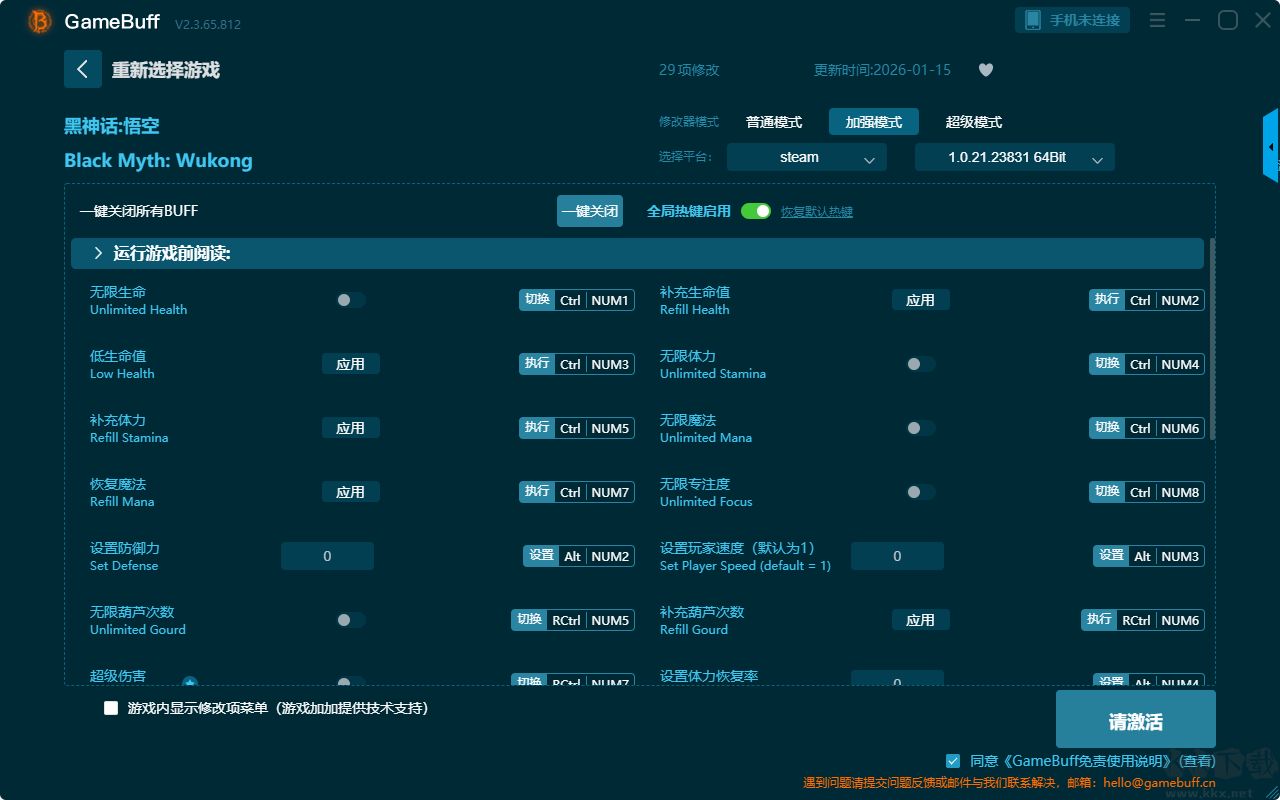The image size is (1280, 800).
Task: Click the 恢复默认热键 link
Action: pyautogui.click(x=817, y=212)
